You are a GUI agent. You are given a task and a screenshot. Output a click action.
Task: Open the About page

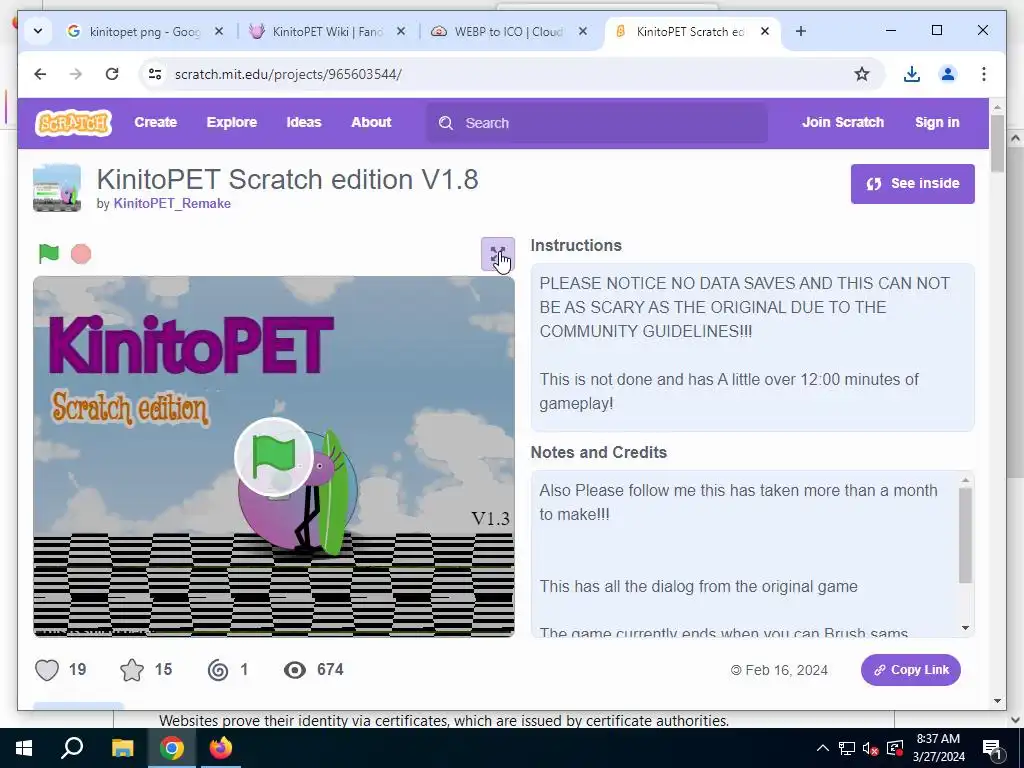point(371,122)
